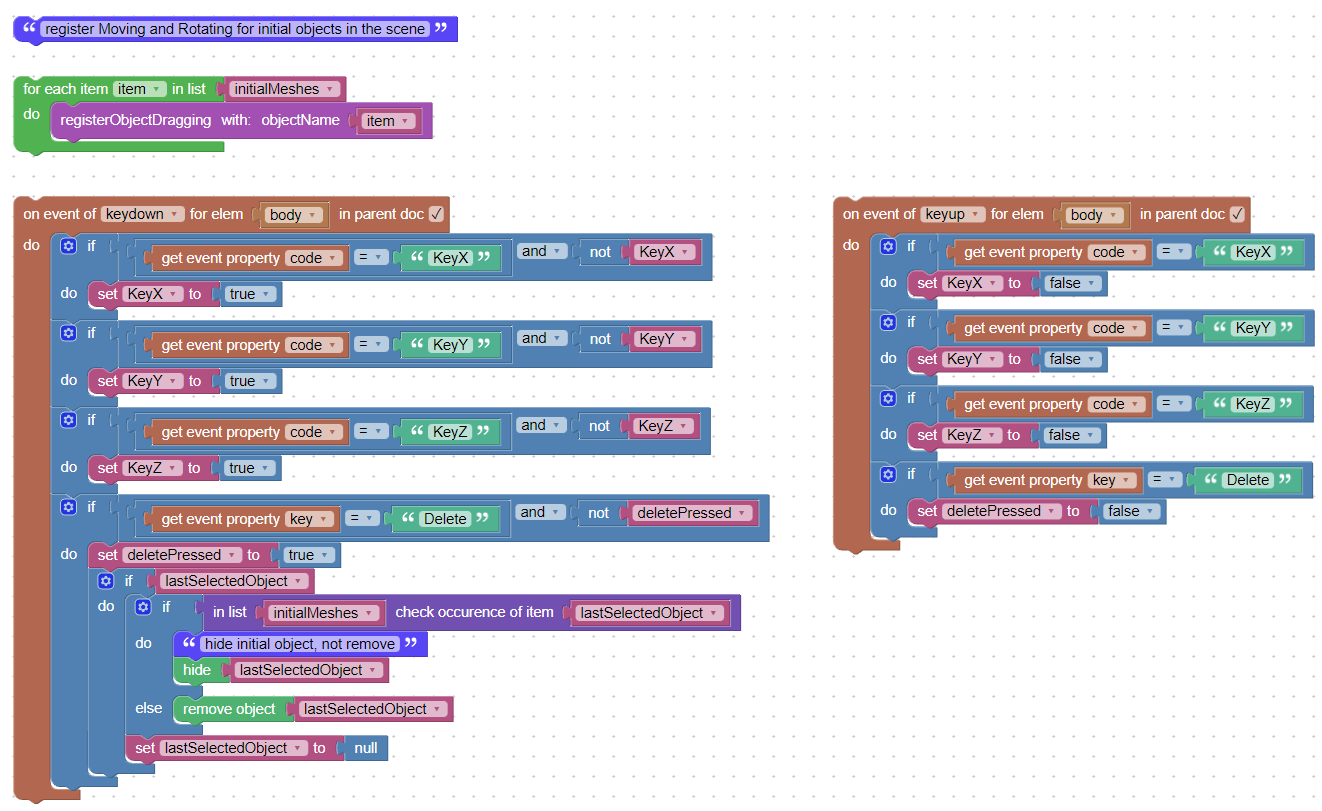
Task: Open gear settings of keyup KeyY if block
Action: click(888, 321)
